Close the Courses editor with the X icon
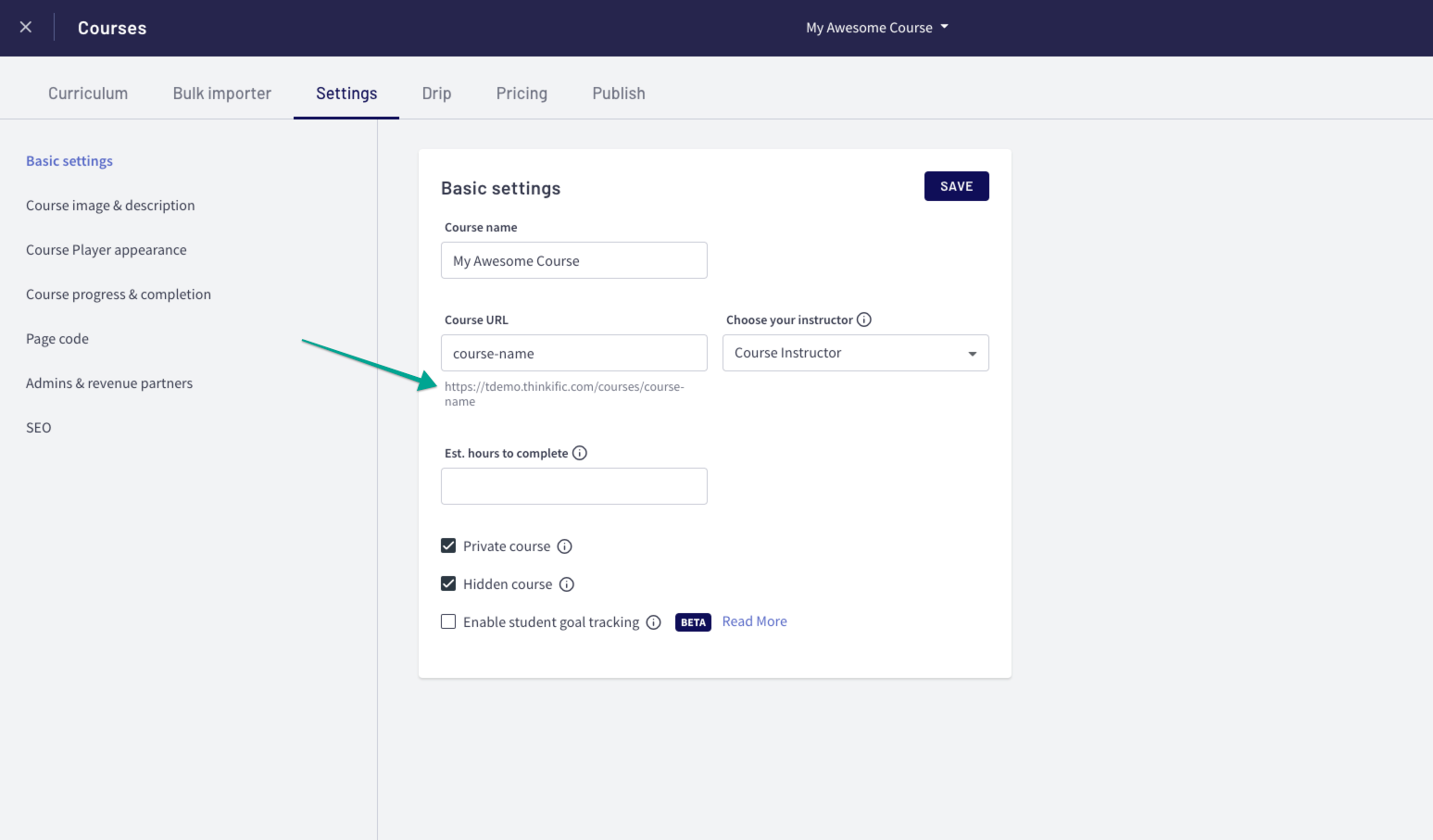This screenshot has height=840, width=1433. [x=26, y=27]
